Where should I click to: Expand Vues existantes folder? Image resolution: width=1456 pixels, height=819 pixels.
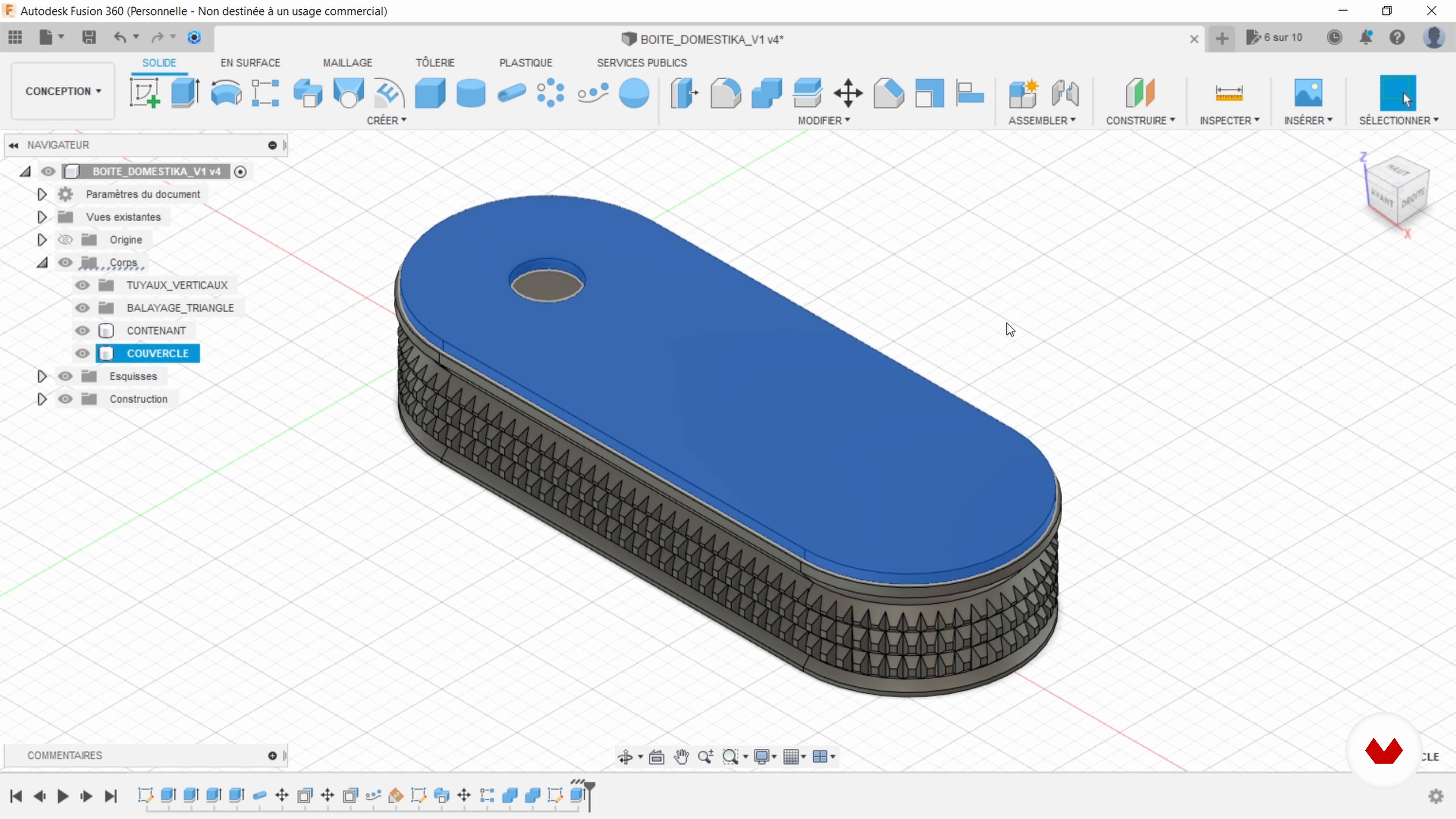[41, 217]
